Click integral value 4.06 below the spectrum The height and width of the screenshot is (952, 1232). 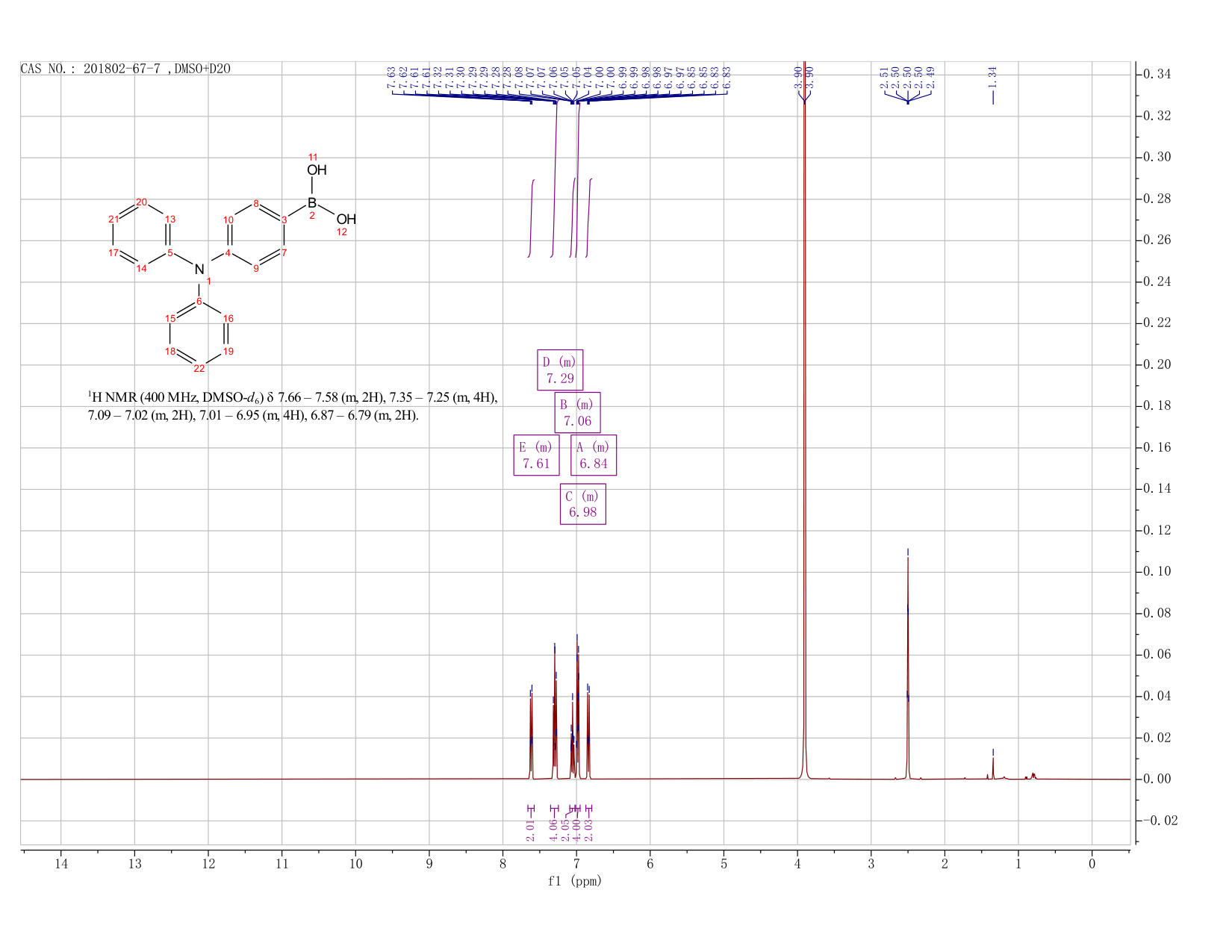(x=554, y=830)
